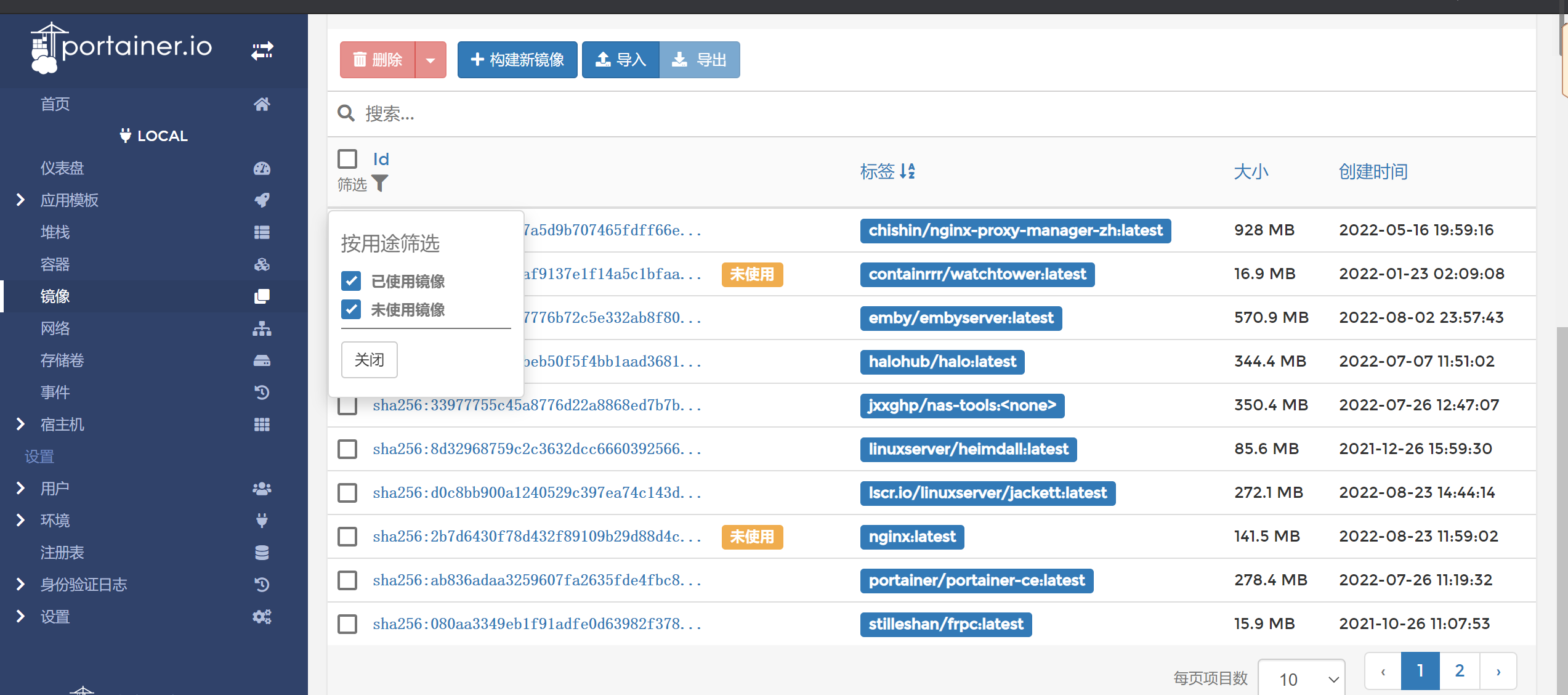This screenshot has width=1568, height=695.
Task: Click the cubes icon beside 容器
Action: click(x=262, y=264)
